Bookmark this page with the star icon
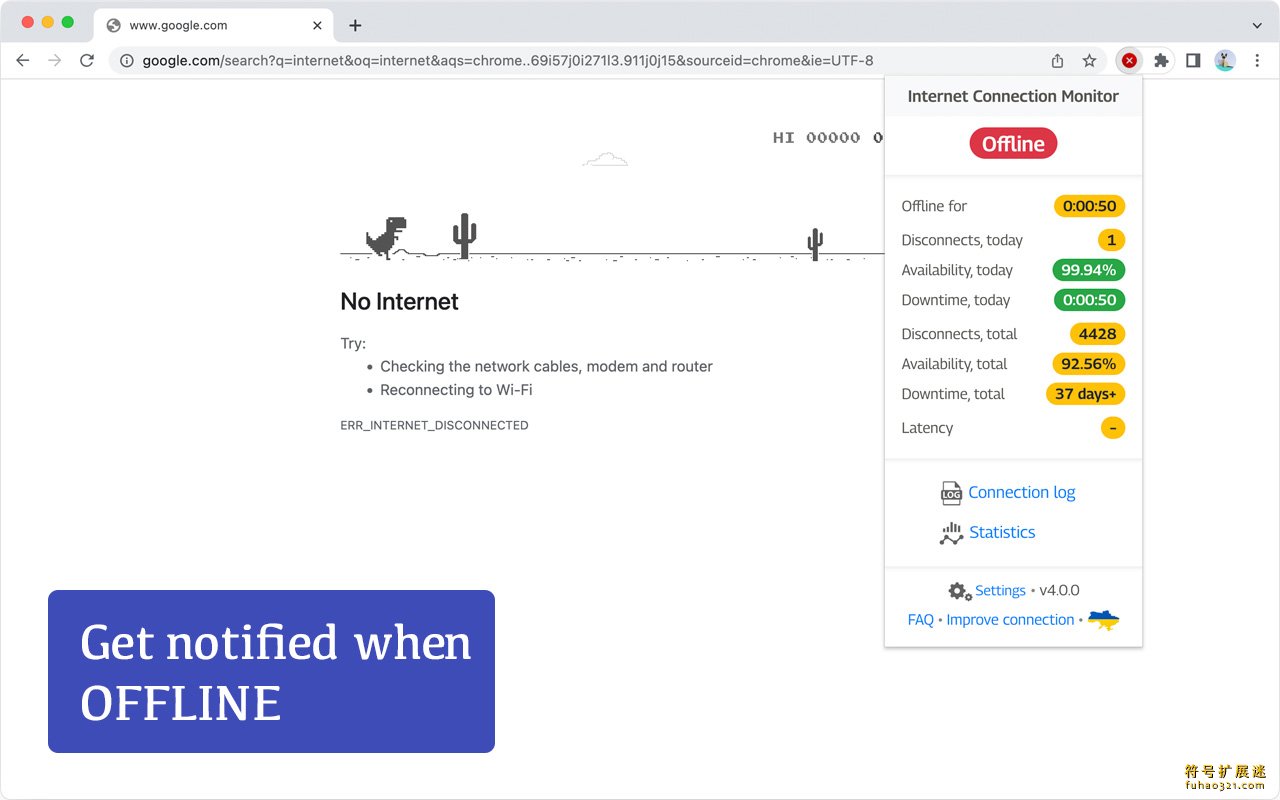The width and height of the screenshot is (1280, 800). 1090,61
